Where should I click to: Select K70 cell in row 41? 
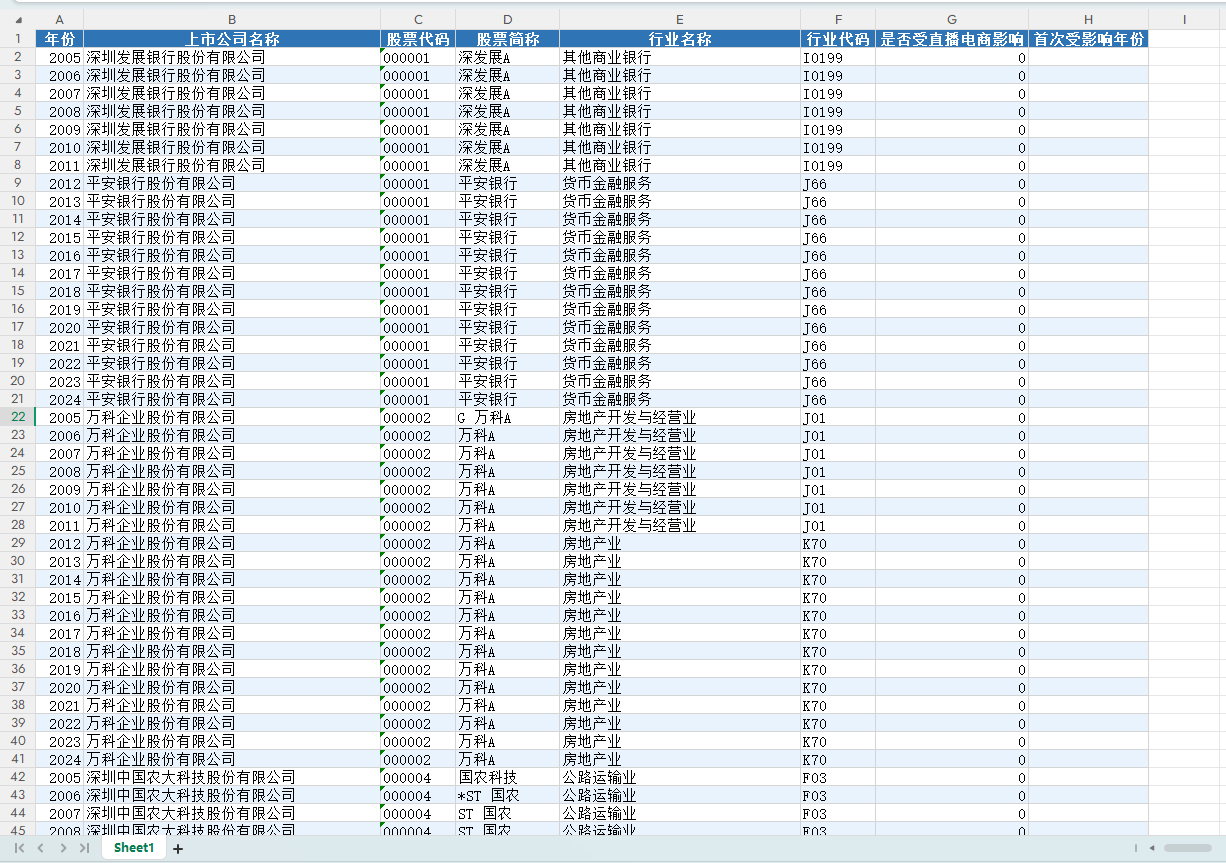[x=838, y=759]
